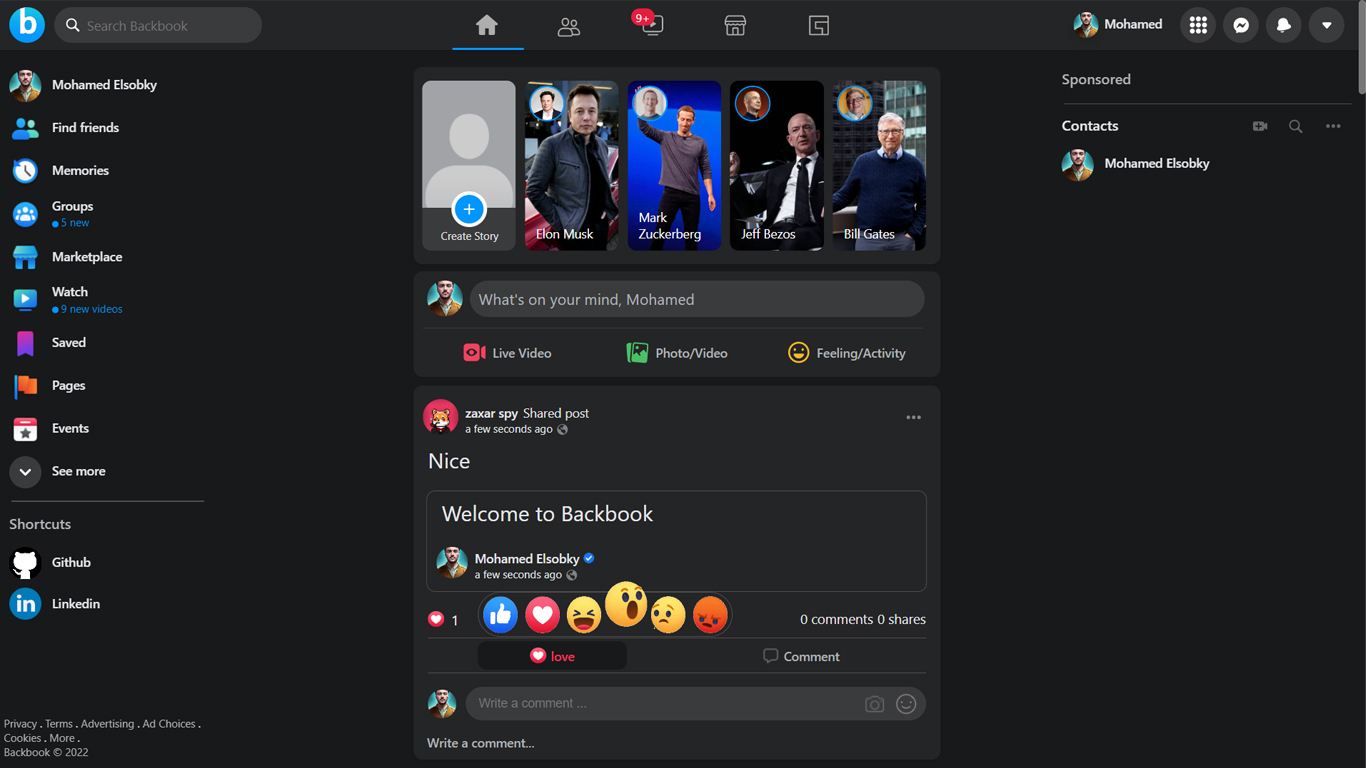The width and height of the screenshot is (1366, 768).
Task: Open the Watch tab with 9+ badge
Action: tap(651, 25)
